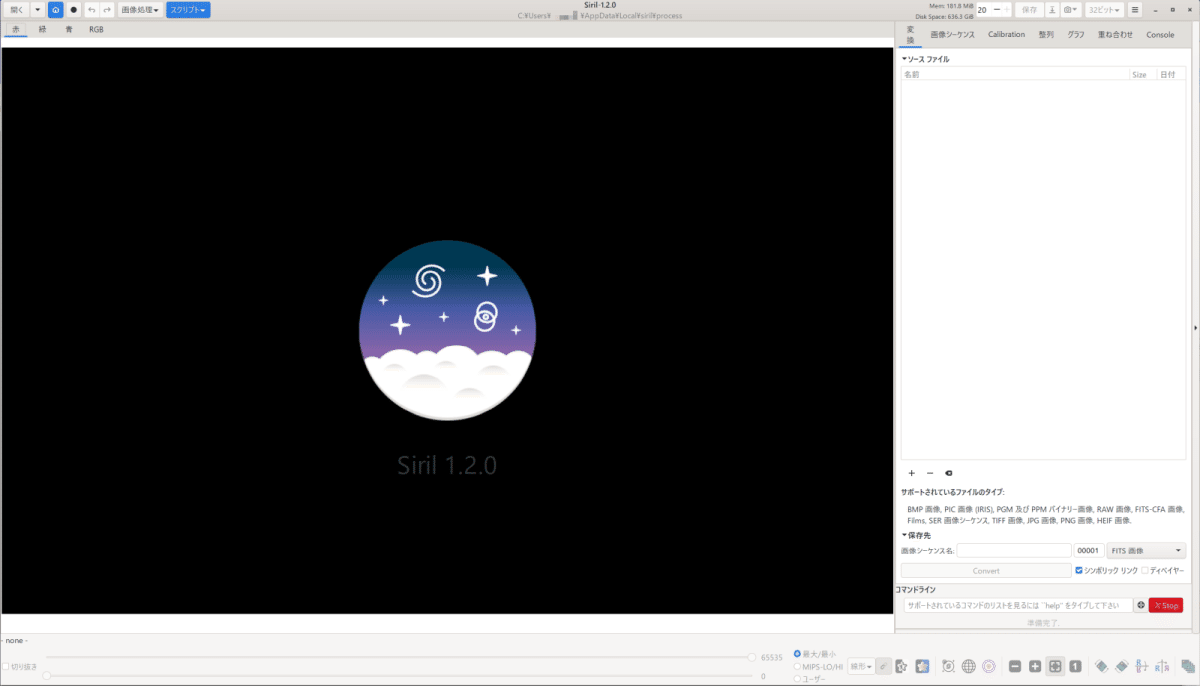Click the save-as download icon
The image size is (1200, 686).
pyautogui.click(x=1052, y=9)
